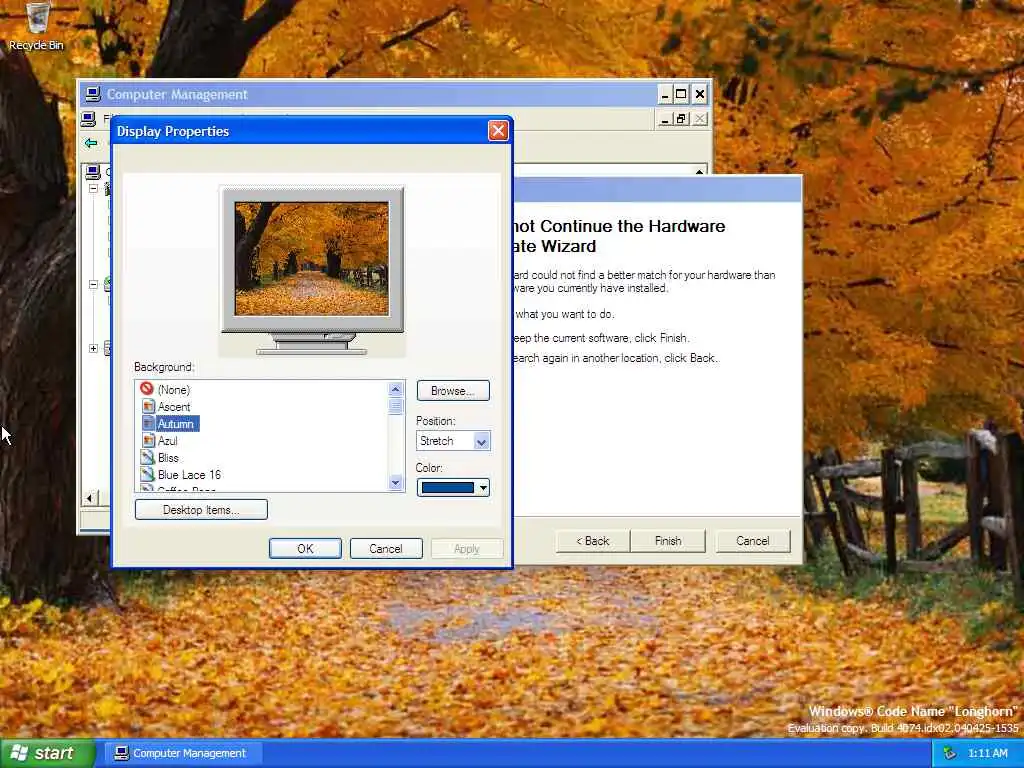
Task: Click the Ascent wallpaper file icon
Action: [x=148, y=406]
